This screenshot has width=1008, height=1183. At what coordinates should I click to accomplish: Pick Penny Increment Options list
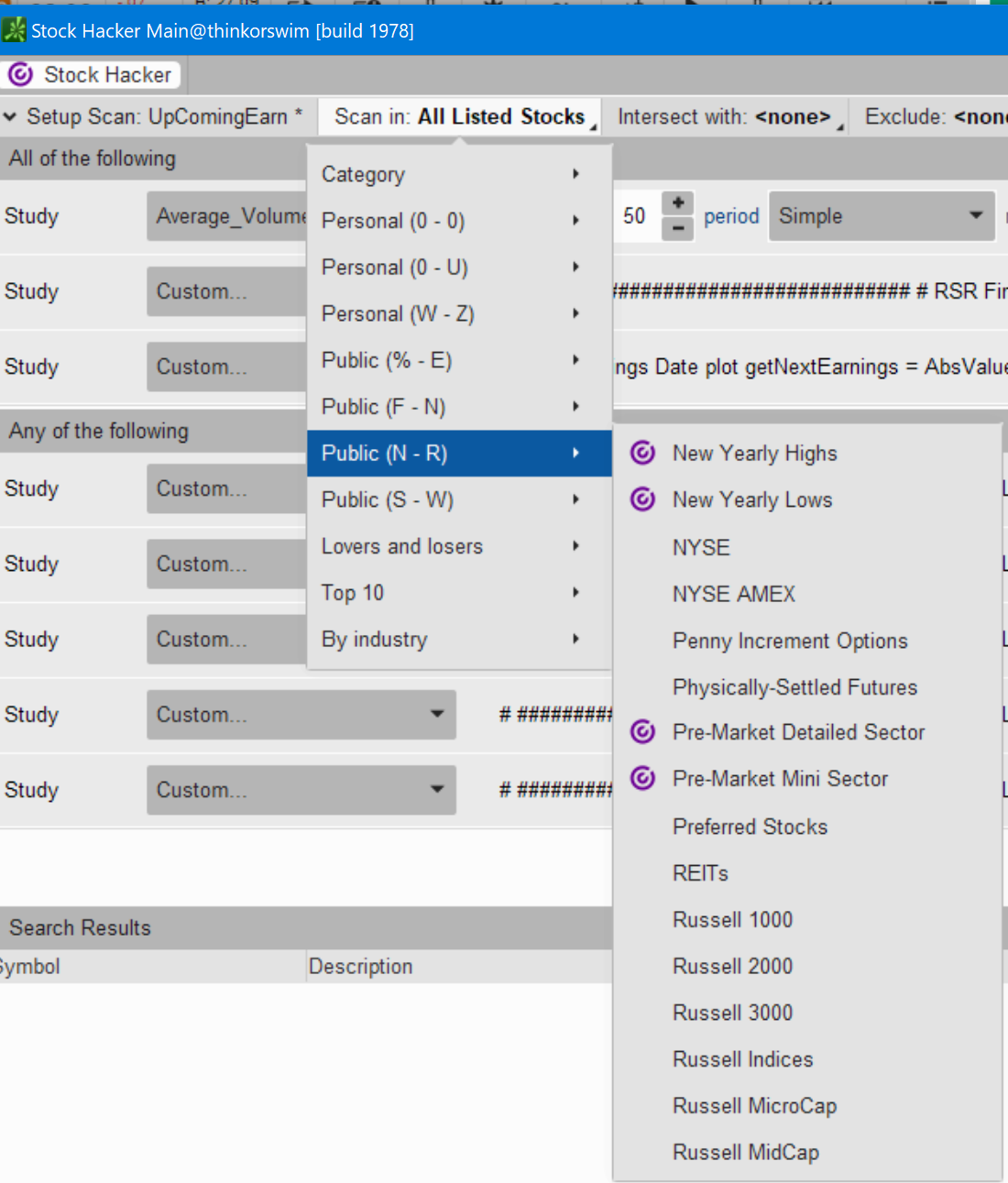tap(807, 641)
